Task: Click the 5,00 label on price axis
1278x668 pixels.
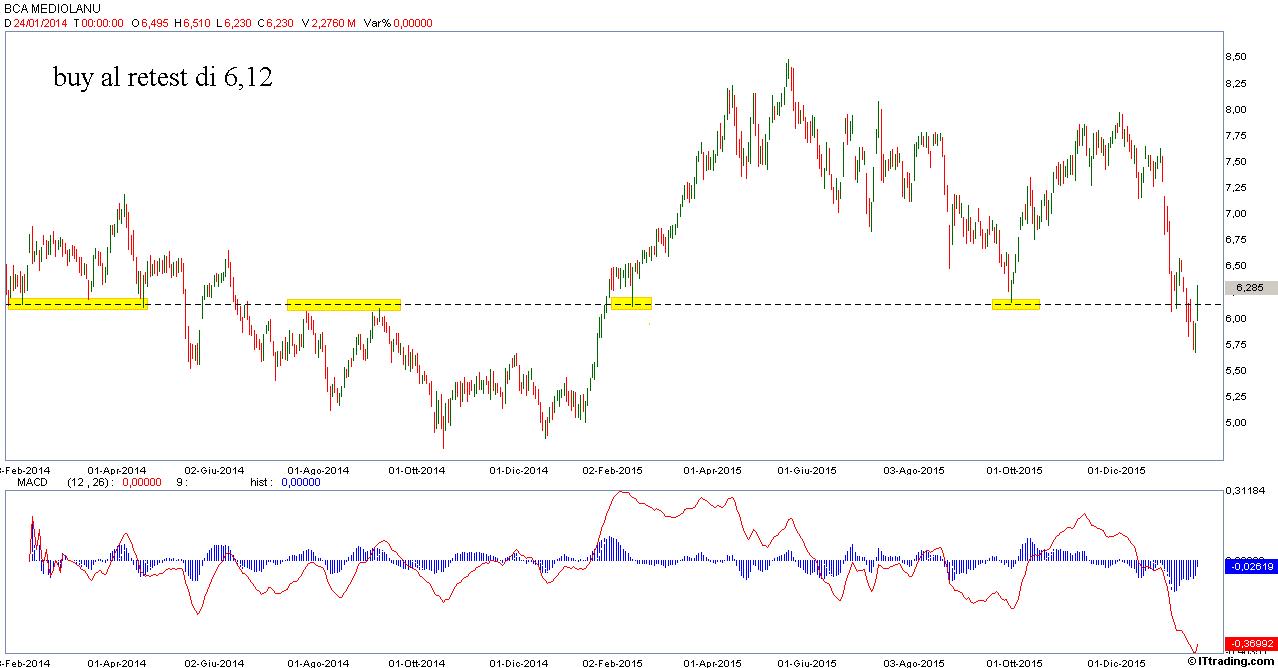Action: coord(1236,422)
